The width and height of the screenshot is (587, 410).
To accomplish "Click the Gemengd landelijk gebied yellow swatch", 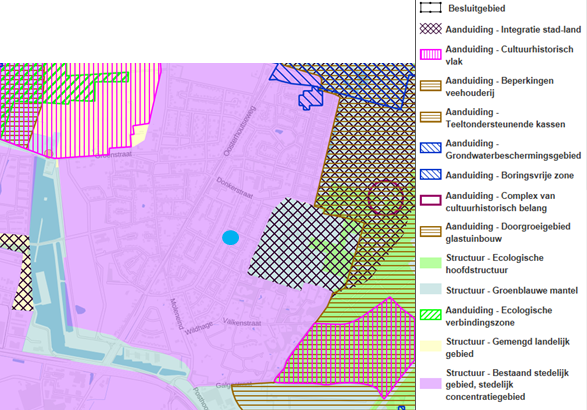I will click(431, 346).
